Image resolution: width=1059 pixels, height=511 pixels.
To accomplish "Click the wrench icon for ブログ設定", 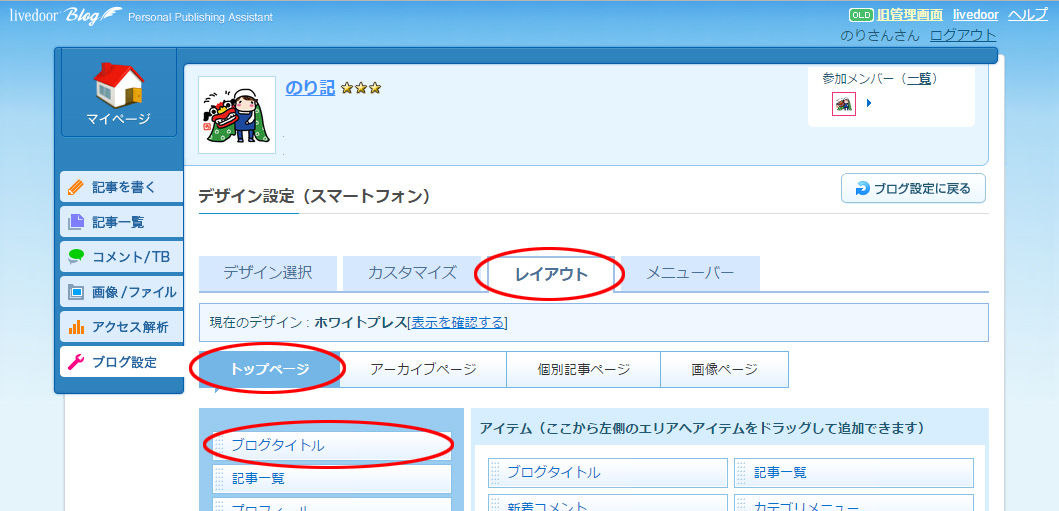I will (x=76, y=362).
